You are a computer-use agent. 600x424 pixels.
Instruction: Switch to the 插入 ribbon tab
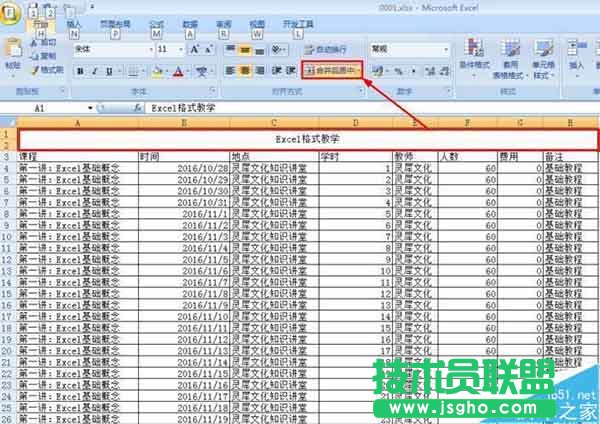click(x=74, y=23)
